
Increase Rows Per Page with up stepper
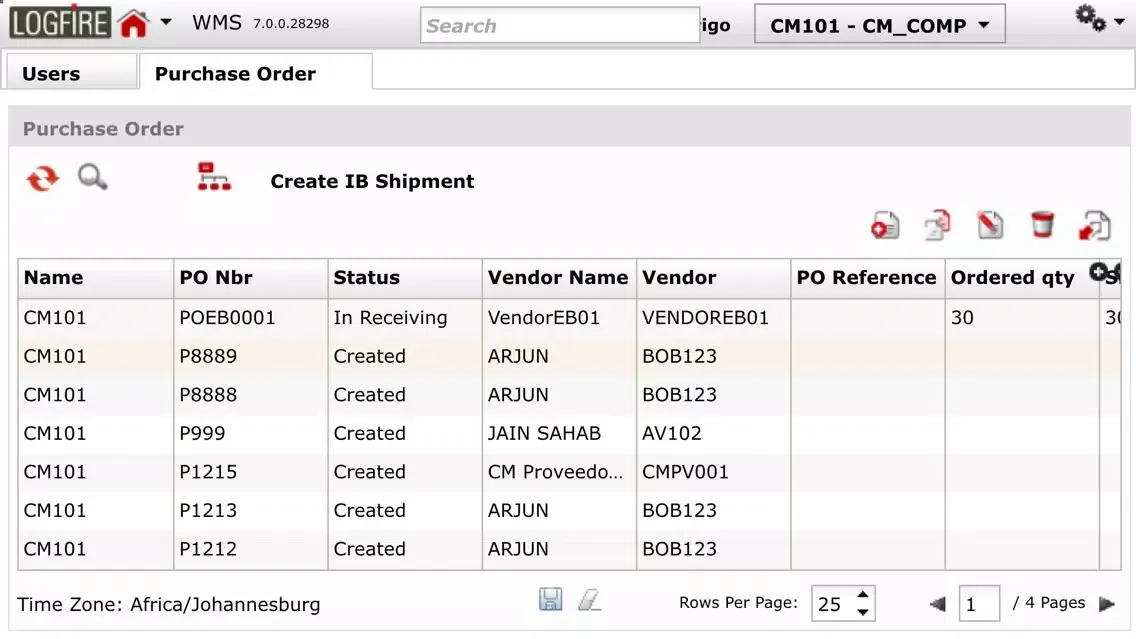pyautogui.click(x=863, y=594)
